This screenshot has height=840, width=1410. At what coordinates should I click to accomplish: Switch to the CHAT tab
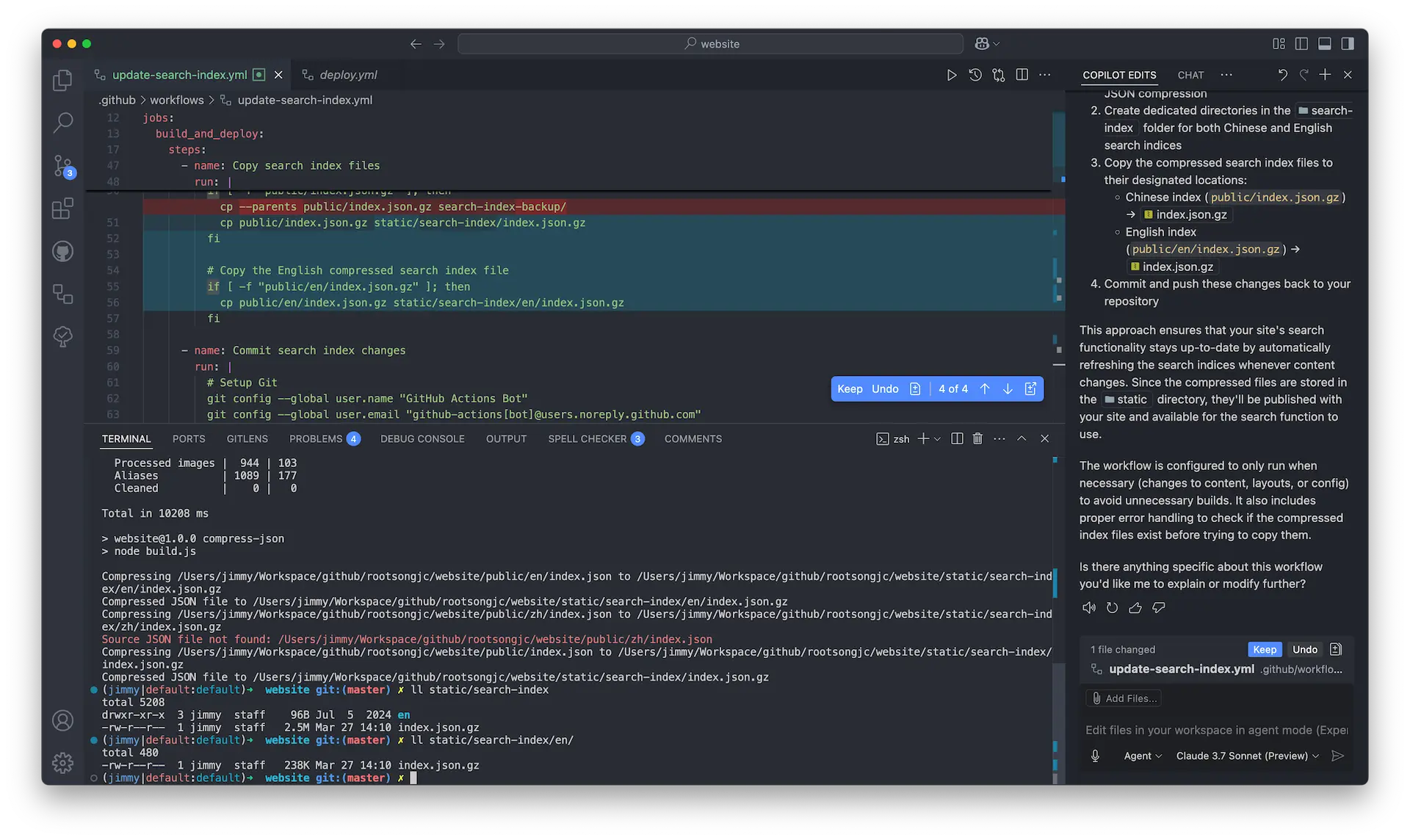(x=1190, y=75)
